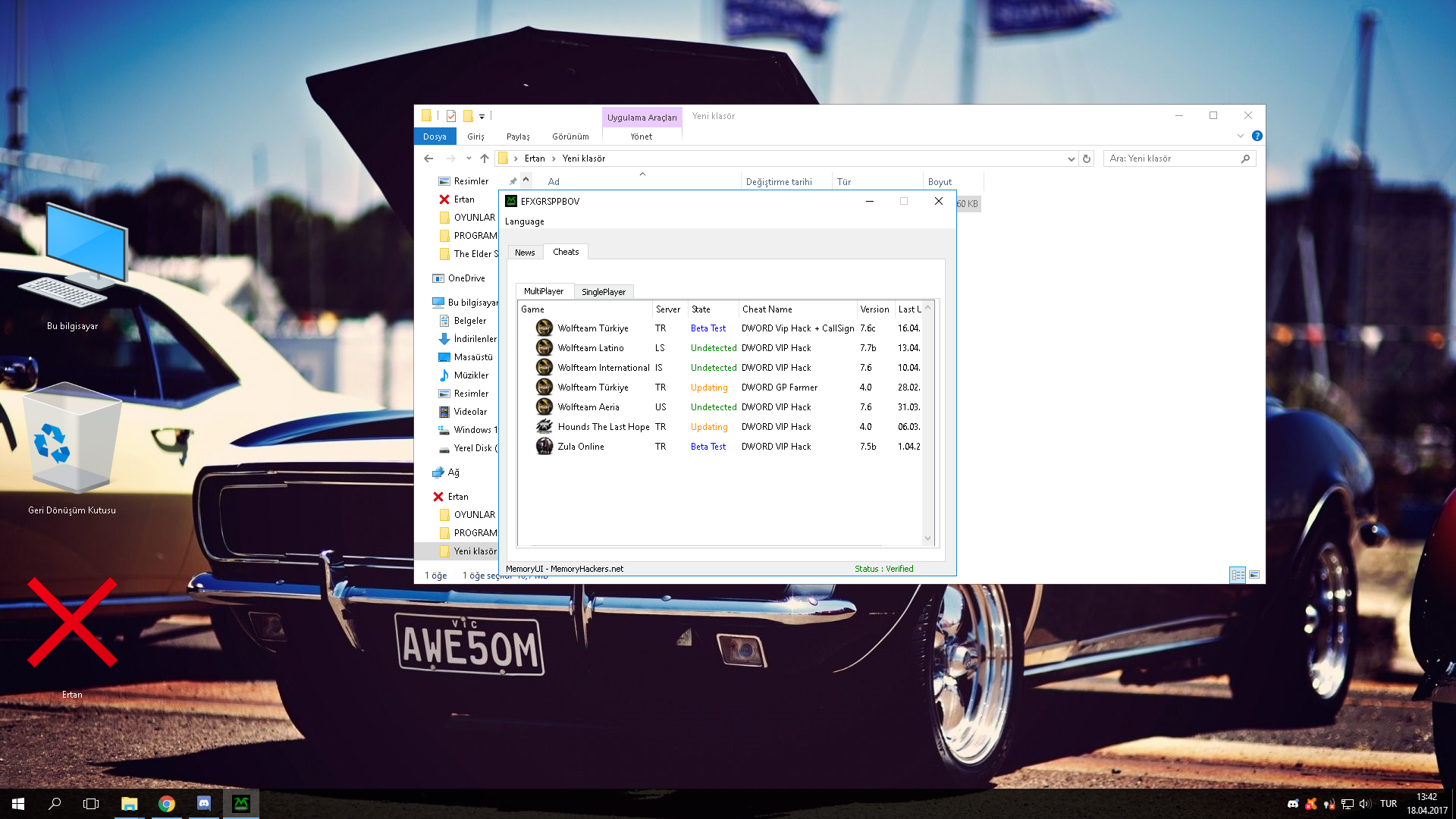Open the Wolfteam Latino game icon
Viewport: 1456px width, 819px height.
tap(544, 348)
